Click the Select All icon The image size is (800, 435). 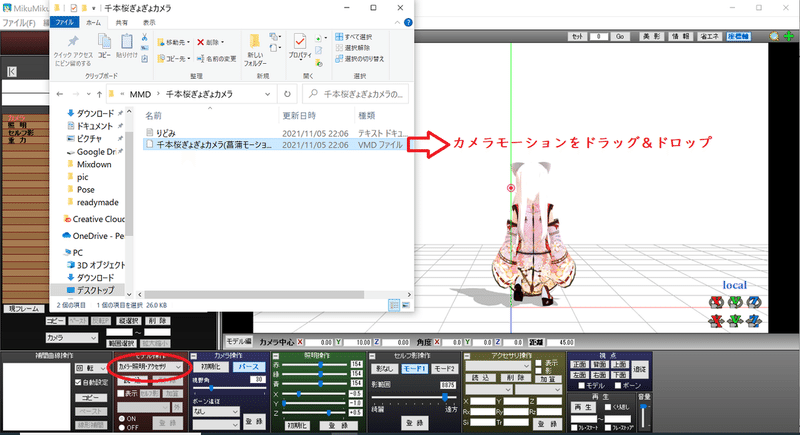[339, 37]
